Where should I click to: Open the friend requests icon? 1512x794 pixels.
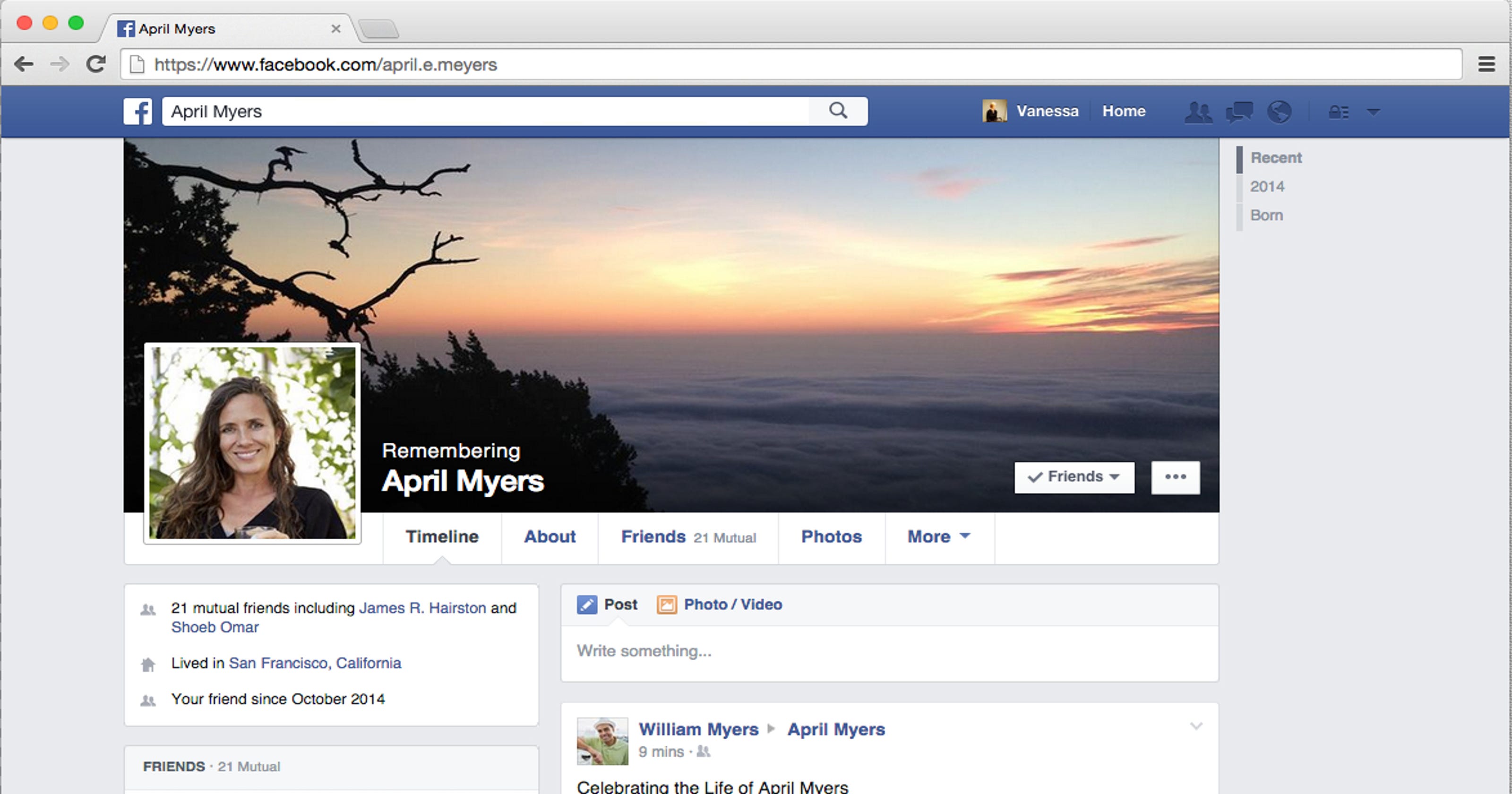[x=1199, y=112]
